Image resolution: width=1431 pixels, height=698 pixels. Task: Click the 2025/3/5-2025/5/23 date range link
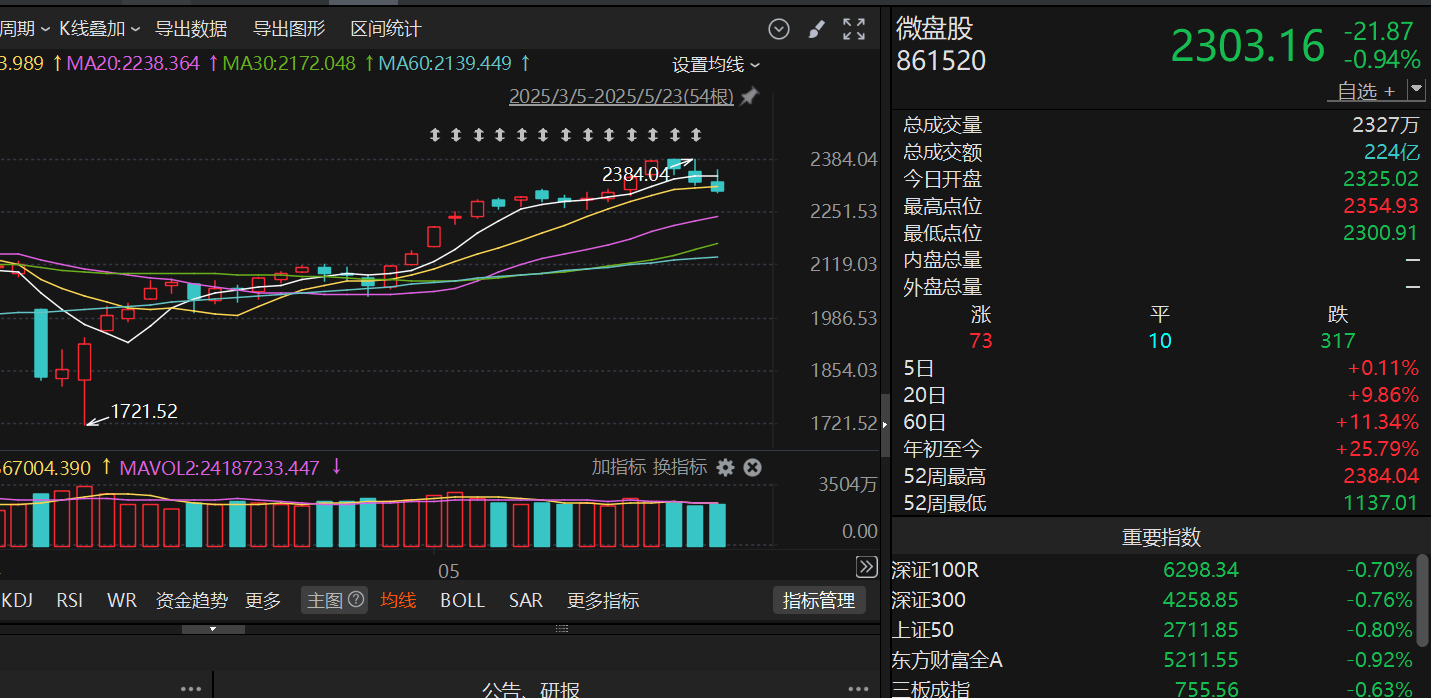point(620,97)
